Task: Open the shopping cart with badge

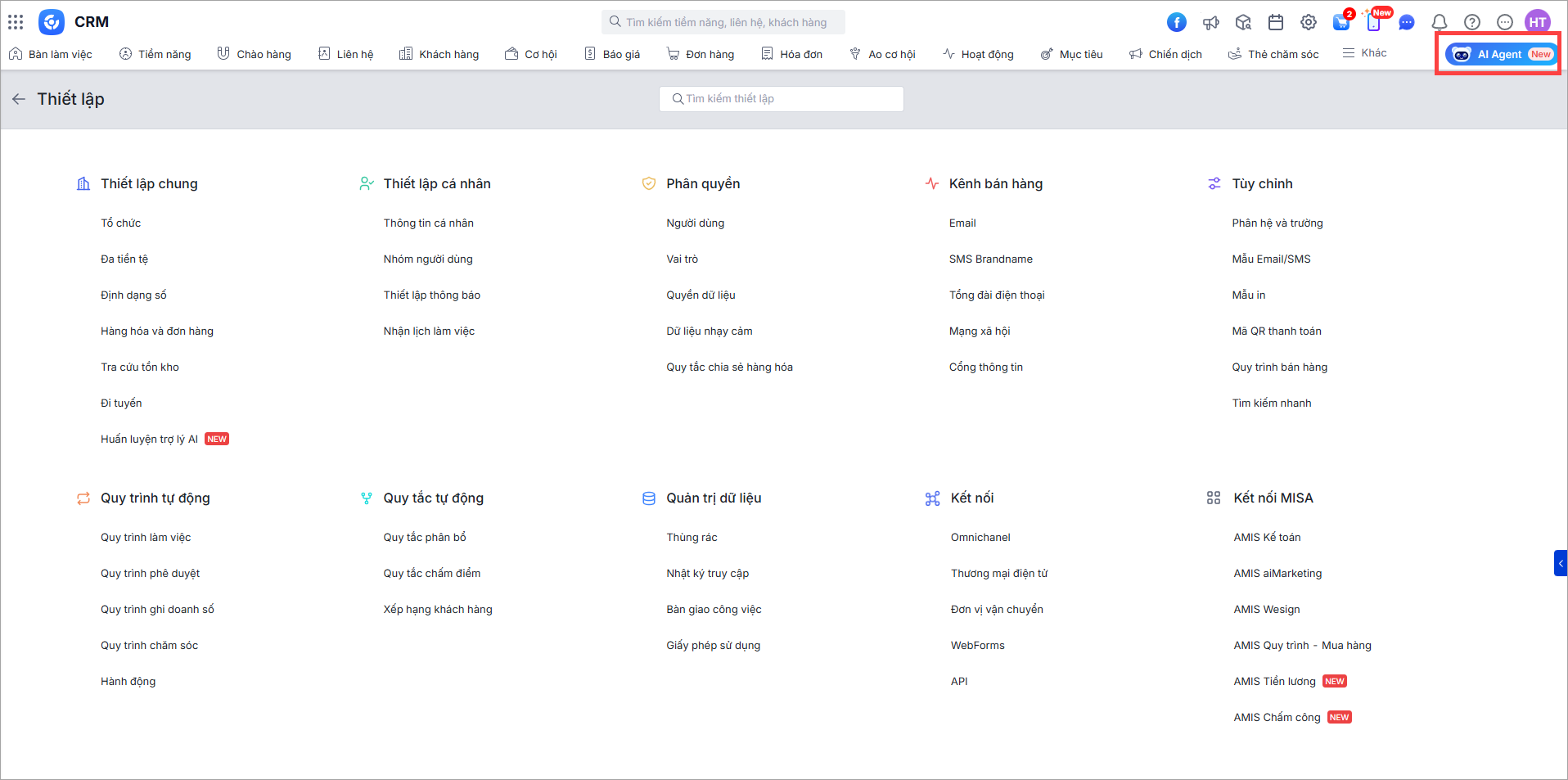Action: (1340, 22)
